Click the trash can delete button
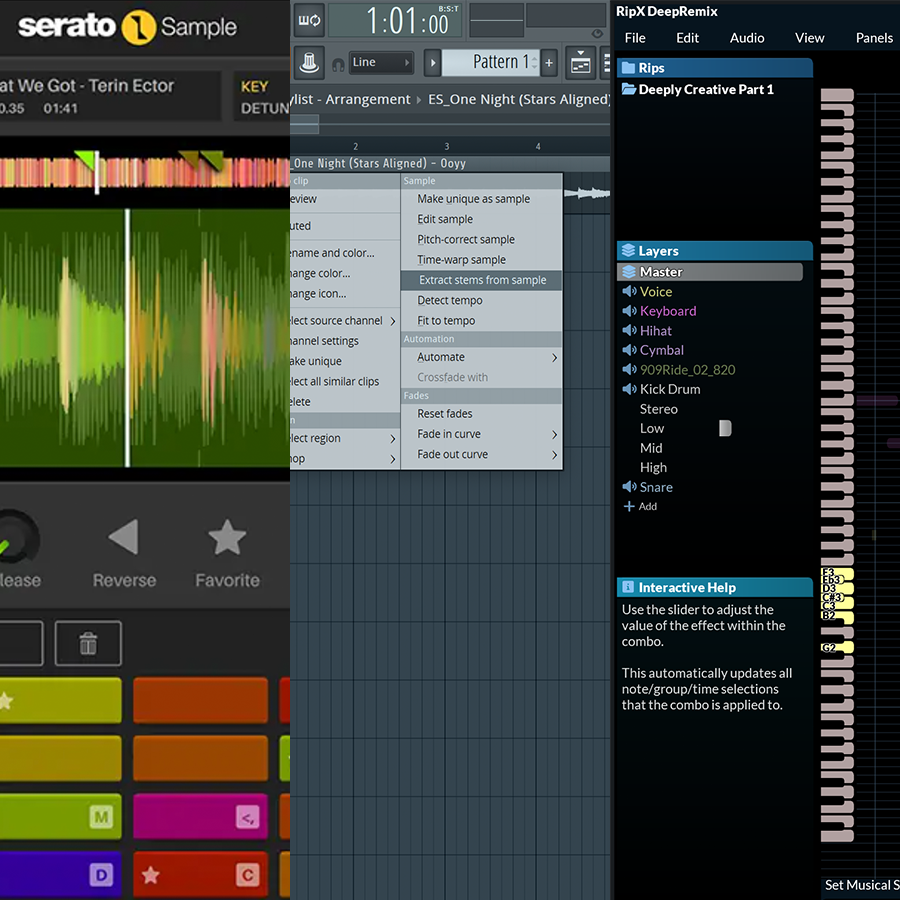Viewport: 900px width, 900px height. tap(88, 644)
